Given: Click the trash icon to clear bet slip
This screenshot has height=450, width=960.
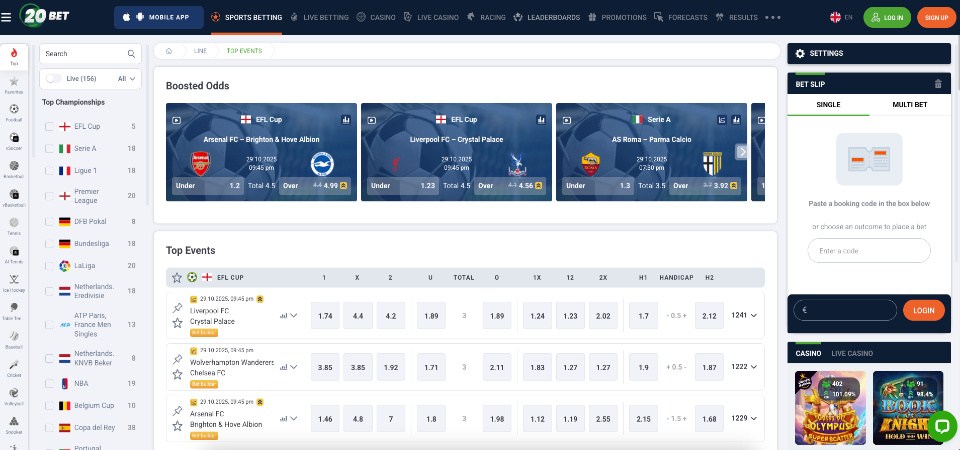Looking at the screenshot, I should (x=937, y=84).
